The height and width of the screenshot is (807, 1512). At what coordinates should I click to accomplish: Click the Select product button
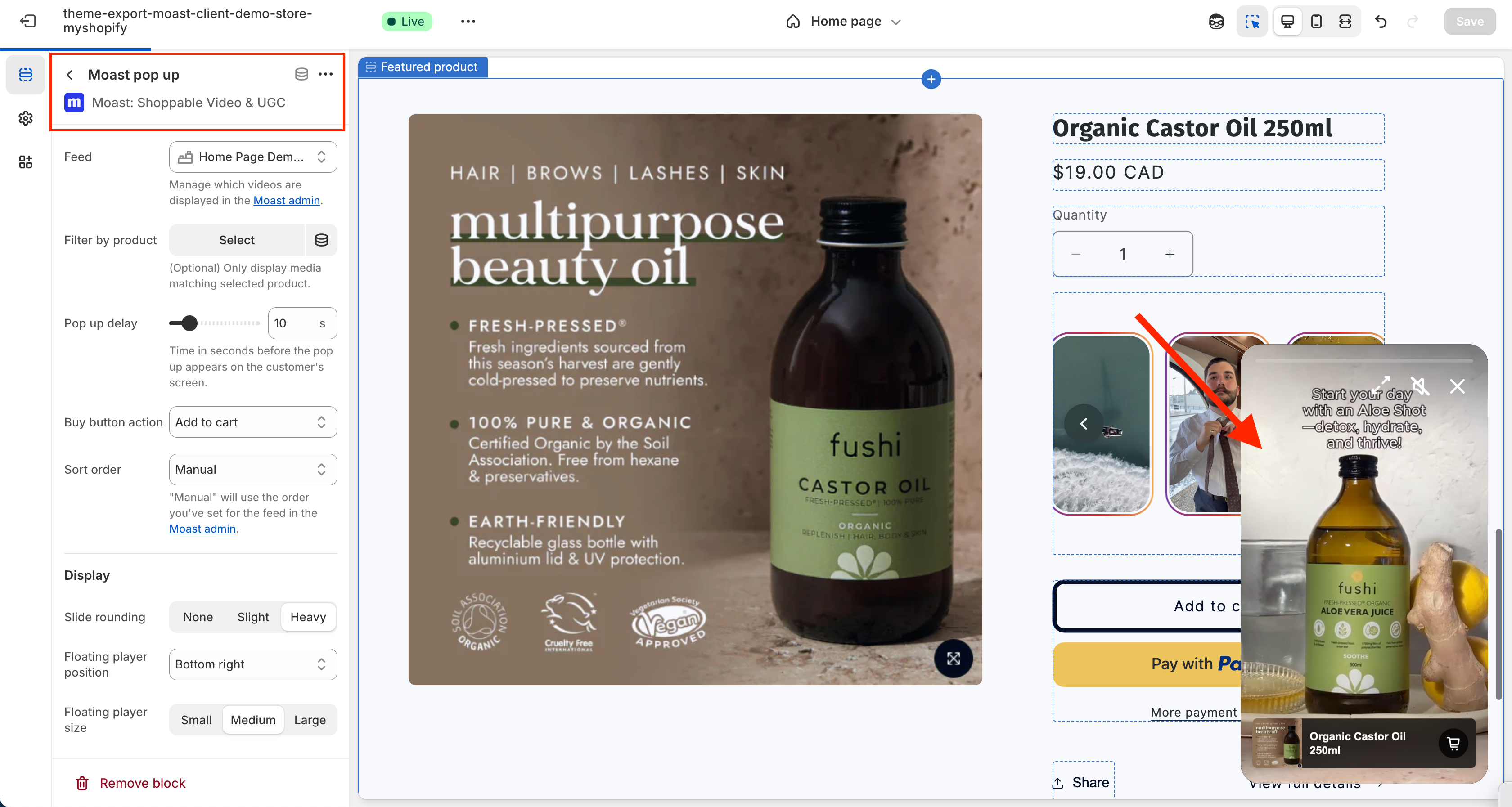click(237, 239)
